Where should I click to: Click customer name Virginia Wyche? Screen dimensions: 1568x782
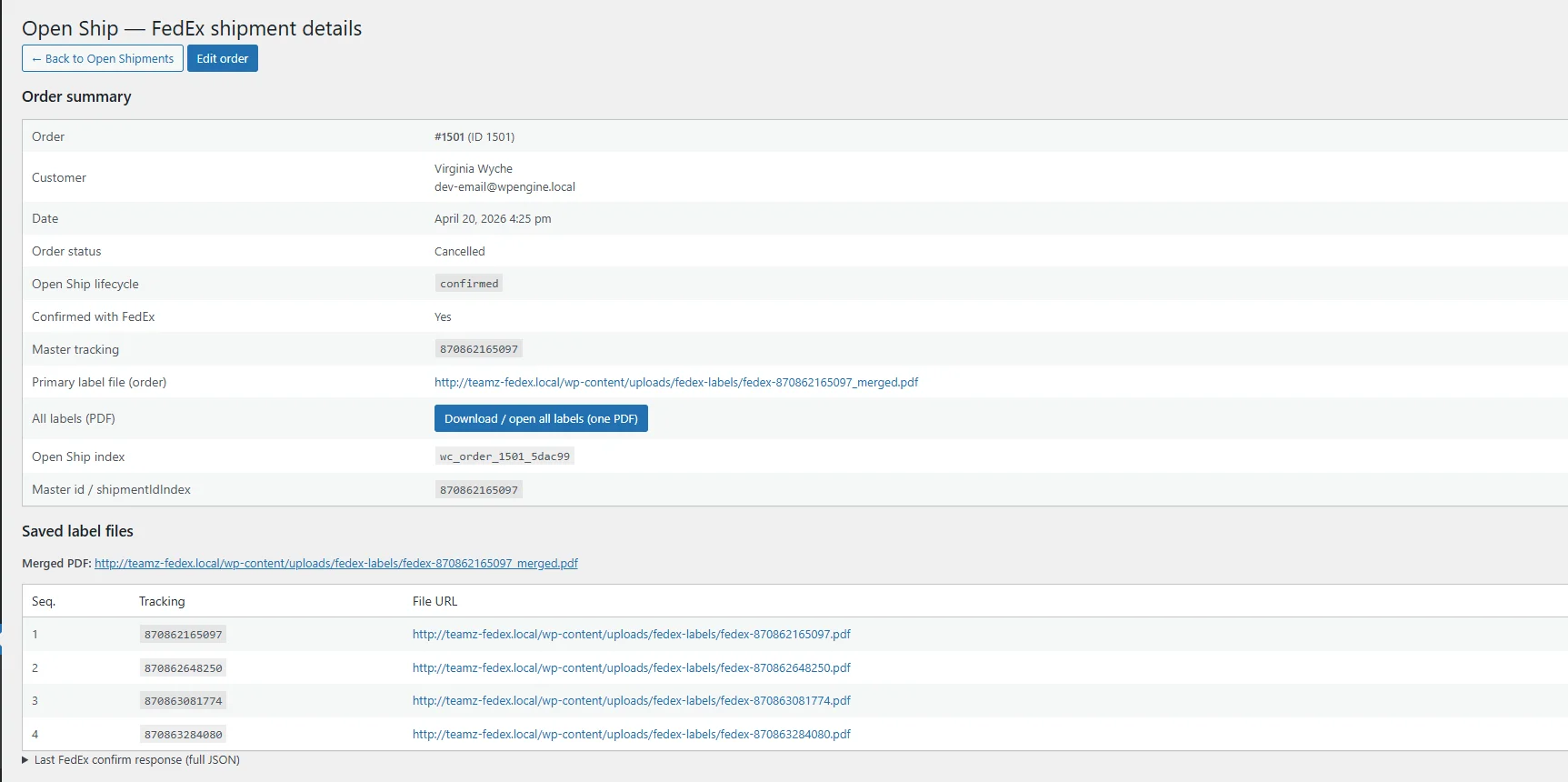pyautogui.click(x=474, y=168)
